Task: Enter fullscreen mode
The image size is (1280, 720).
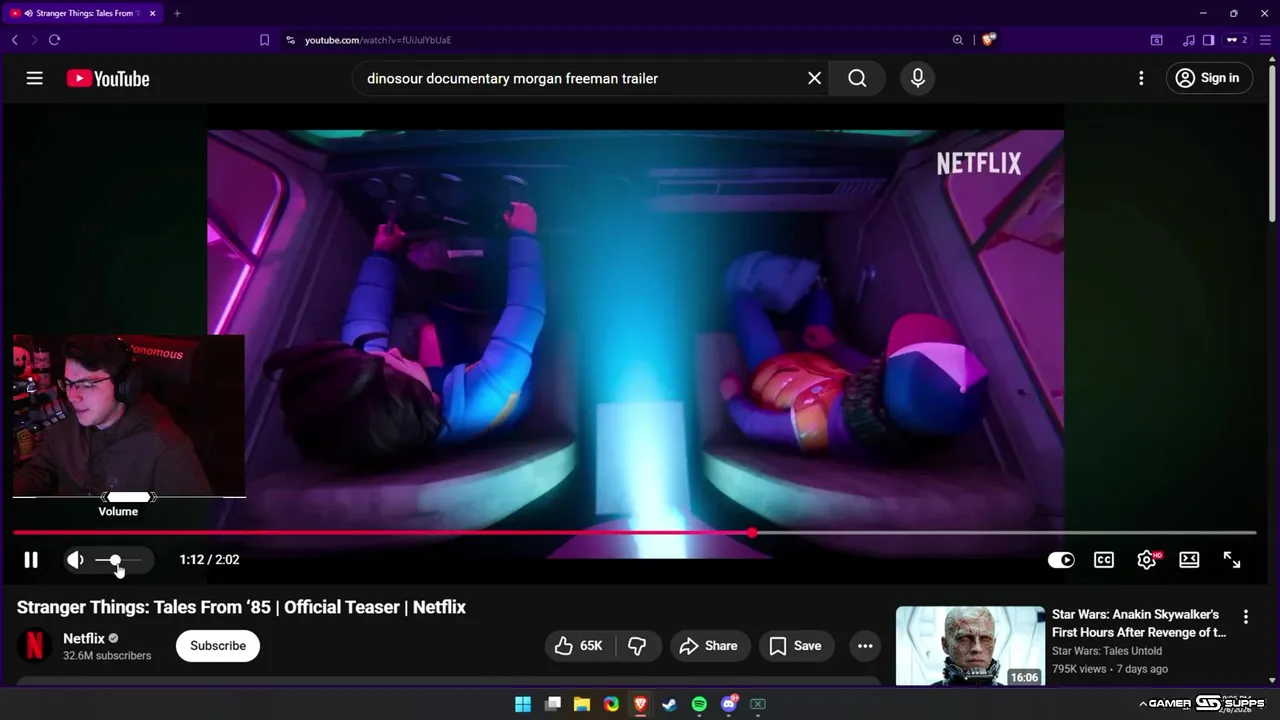Action: point(1232,560)
